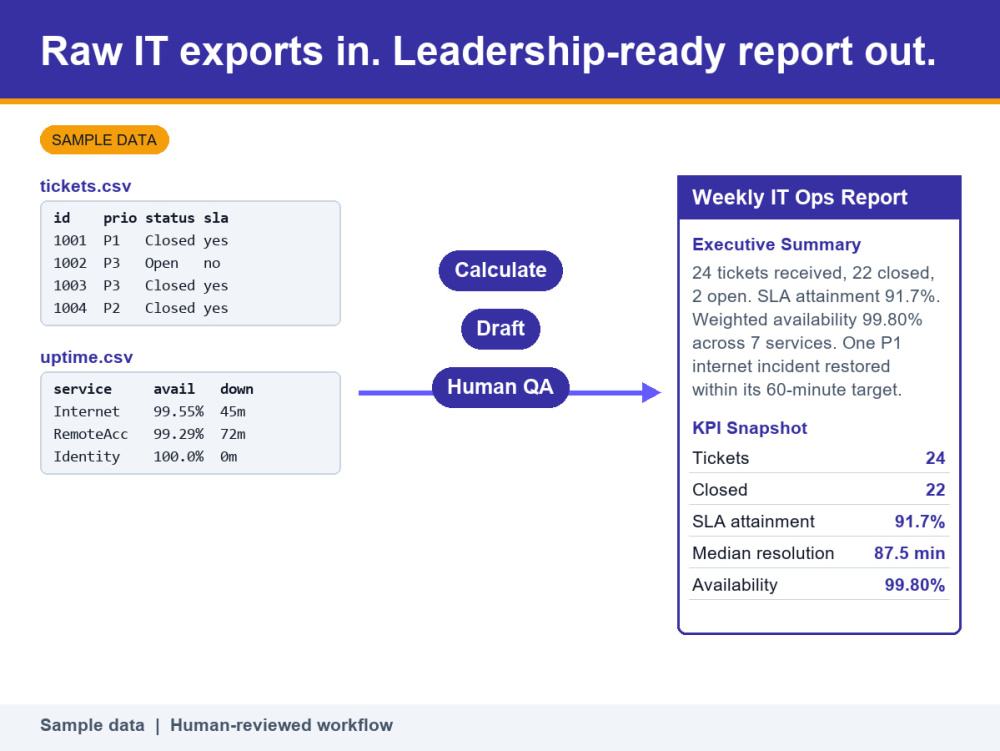This screenshot has height=751, width=1000.
Task: Click the Availability 99.80% KPI row
Action: [819, 585]
